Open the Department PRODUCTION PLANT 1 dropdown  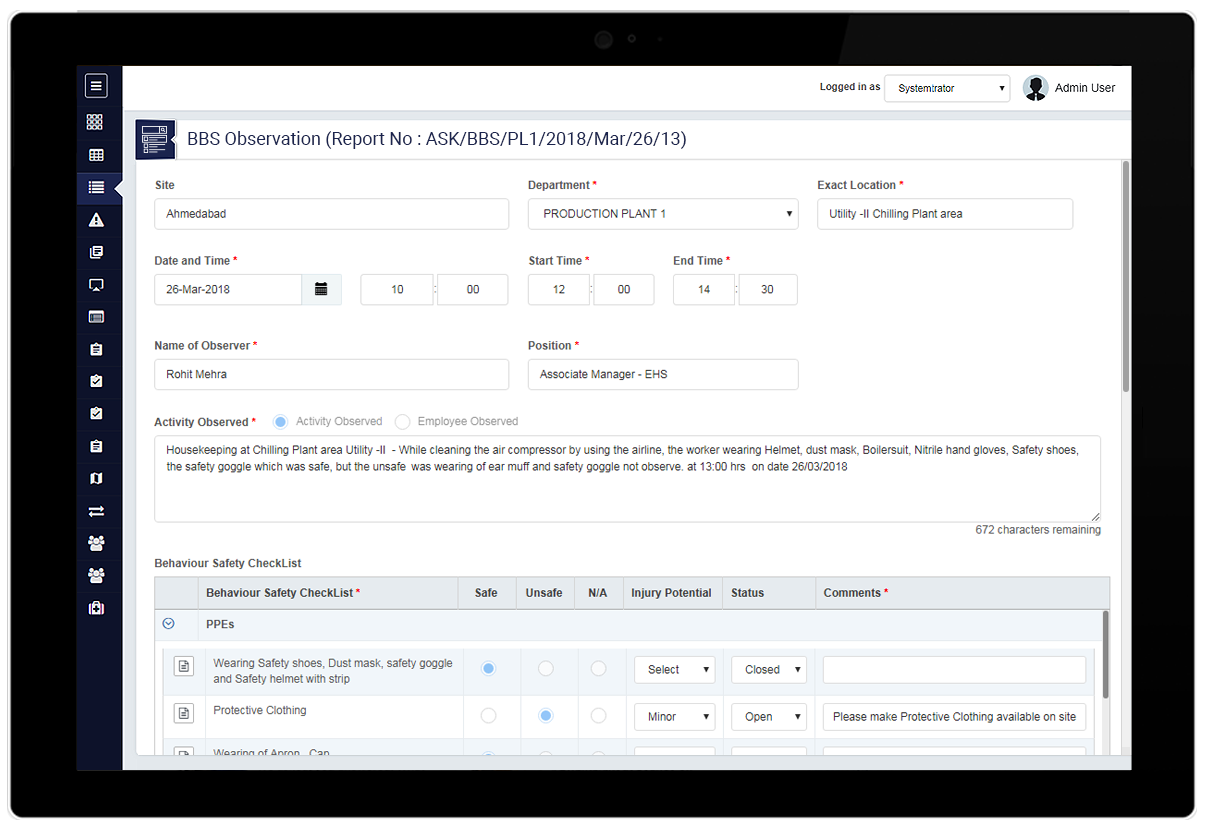coord(663,214)
